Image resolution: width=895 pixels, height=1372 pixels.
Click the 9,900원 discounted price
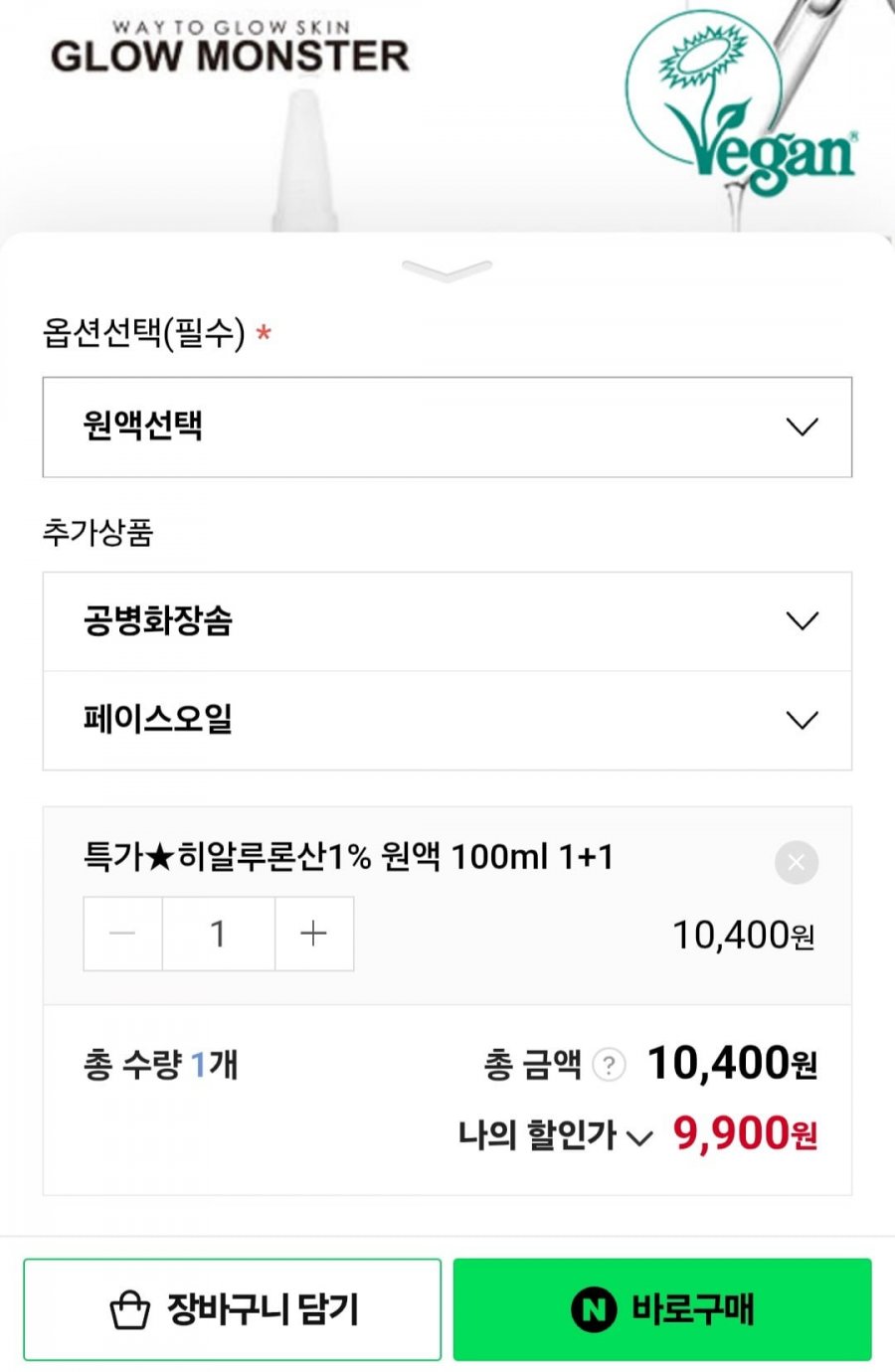coord(744,1133)
